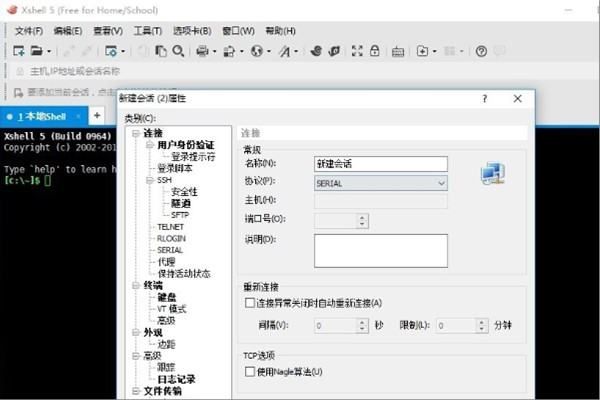Viewport: 600px width, 400px height.
Task: Increase the reconnect interval spinner value
Action: [362, 322]
